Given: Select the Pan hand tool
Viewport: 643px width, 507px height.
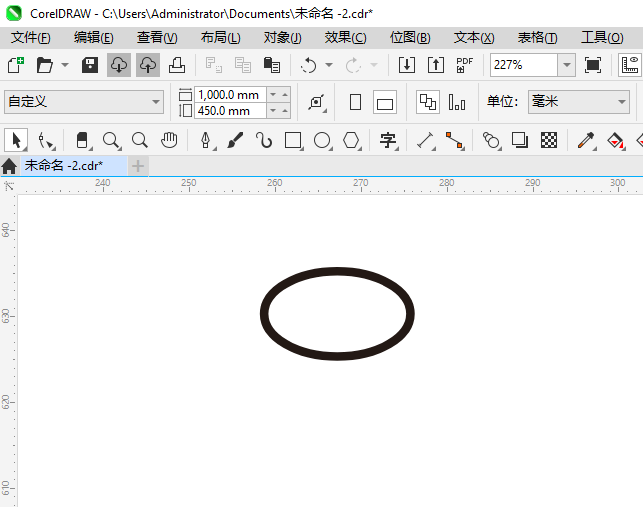Looking at the screenshot, I should point(169,140).
